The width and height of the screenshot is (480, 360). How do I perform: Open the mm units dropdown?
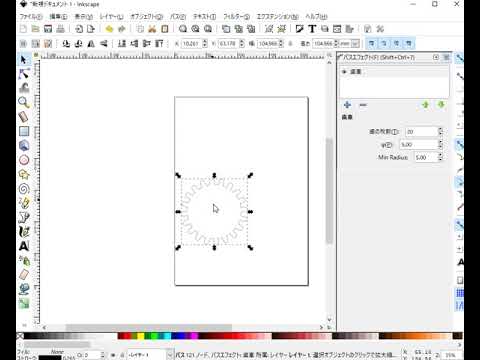(x=356, y=44)
